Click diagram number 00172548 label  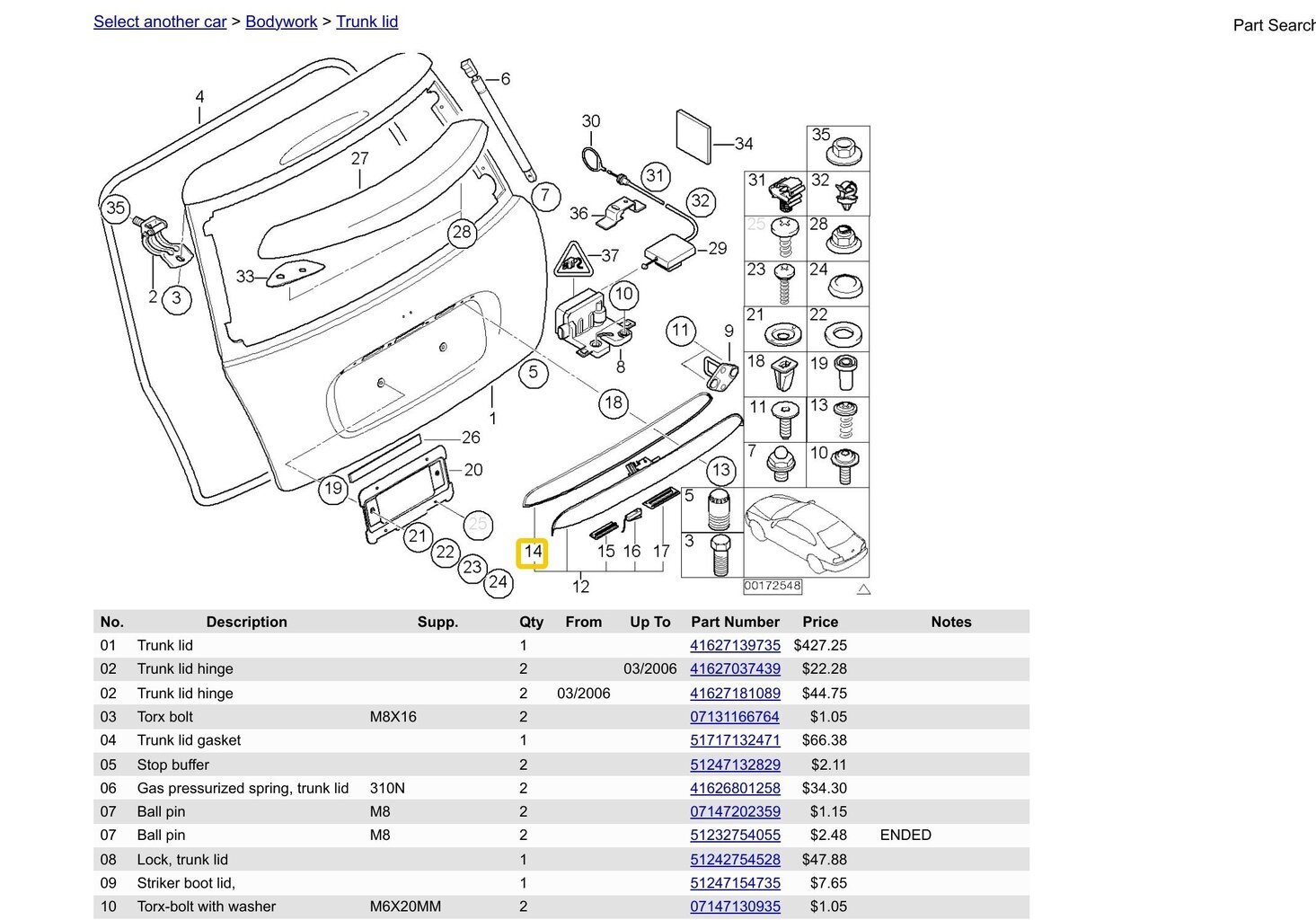click(x=773, y=586)
